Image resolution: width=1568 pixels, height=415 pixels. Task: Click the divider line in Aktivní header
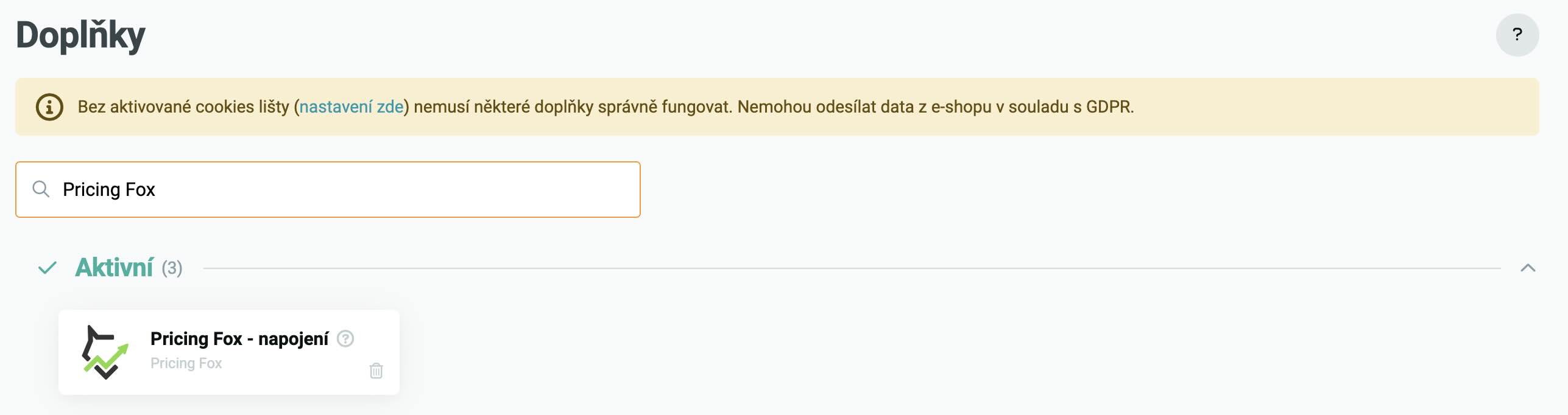tap(853, 268)
